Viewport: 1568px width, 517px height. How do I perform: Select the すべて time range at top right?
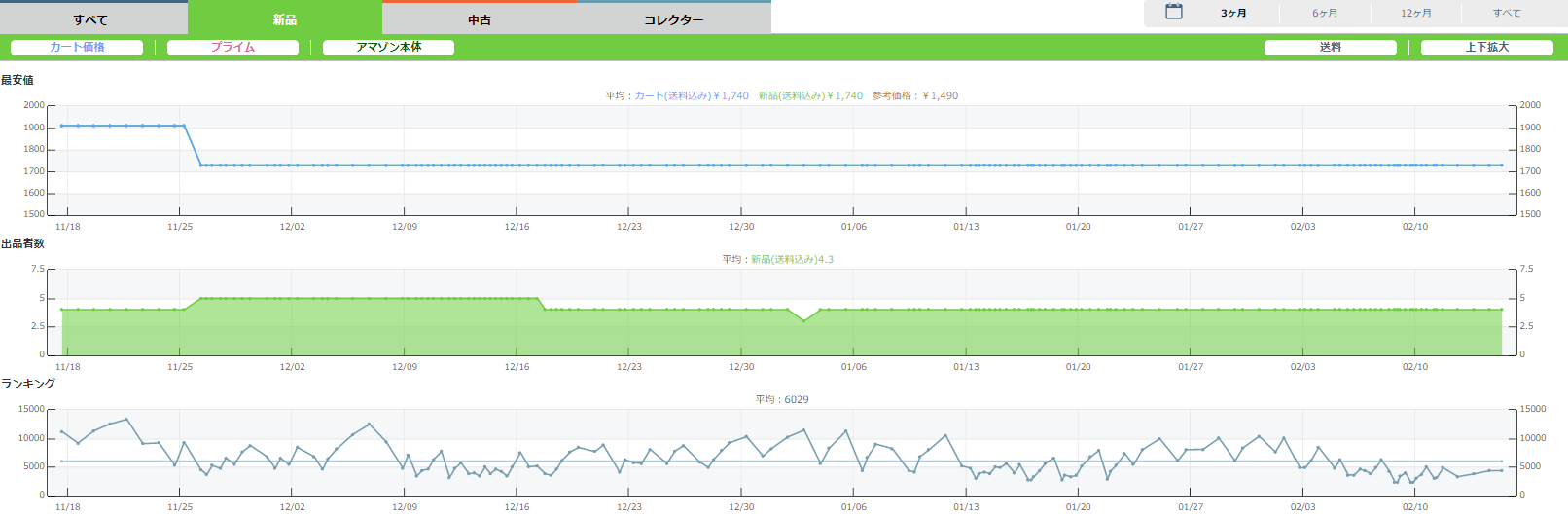click(1507, 14)
